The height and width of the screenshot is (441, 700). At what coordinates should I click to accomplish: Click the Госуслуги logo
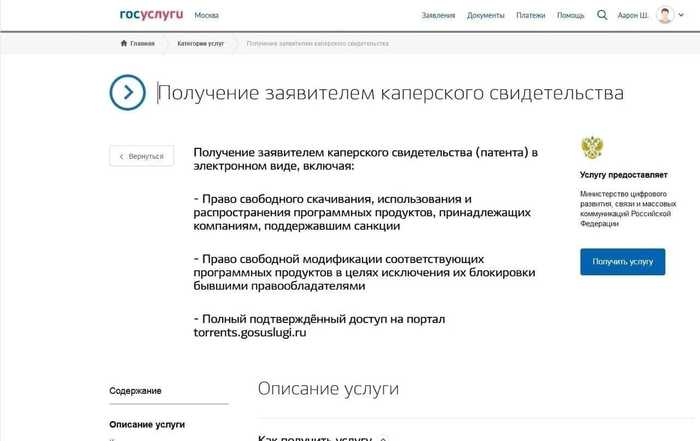(x=151, y=15)
